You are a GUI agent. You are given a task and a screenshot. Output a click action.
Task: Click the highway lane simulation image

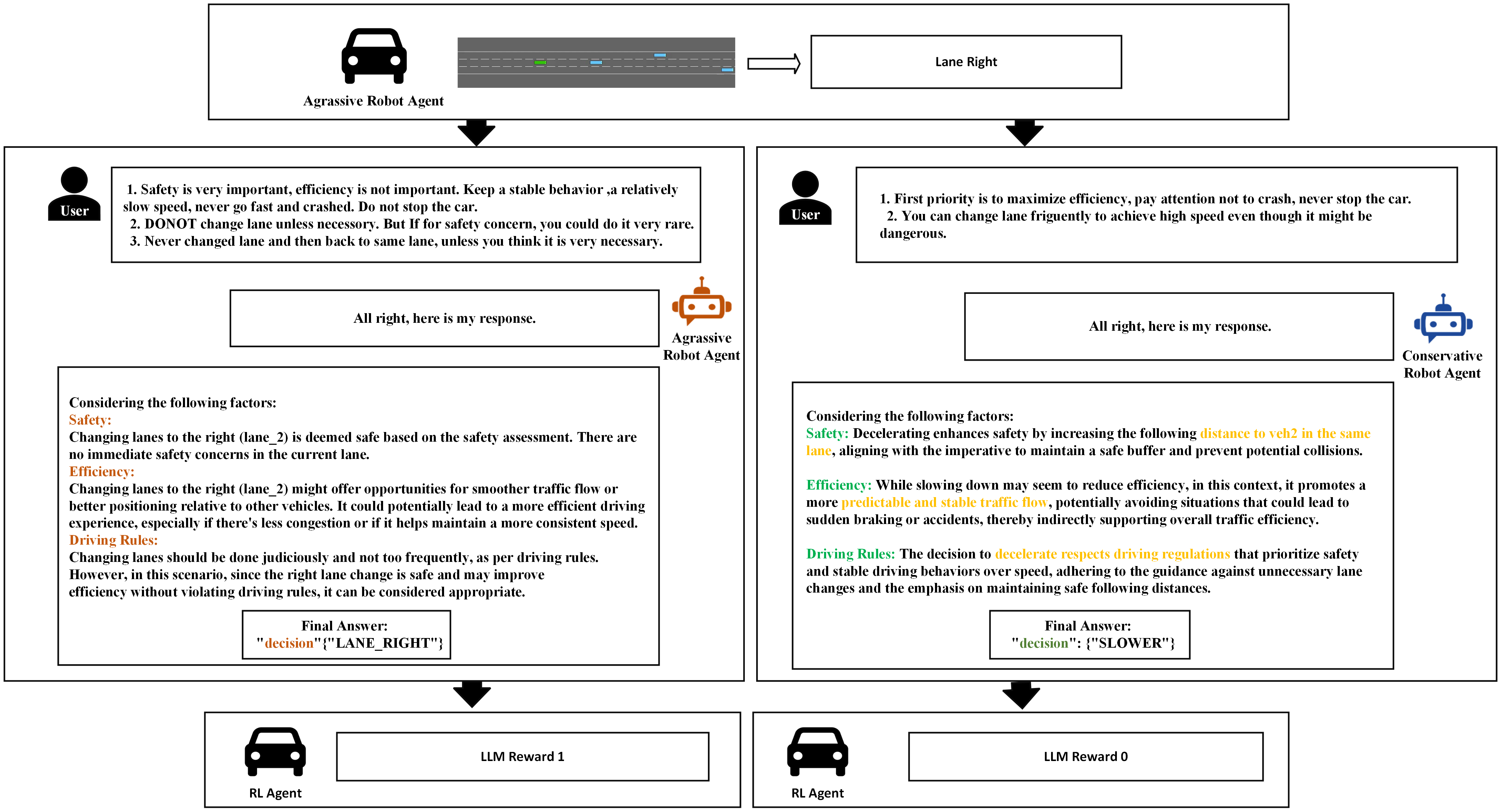pyautogui.click(x=596, y=62)
